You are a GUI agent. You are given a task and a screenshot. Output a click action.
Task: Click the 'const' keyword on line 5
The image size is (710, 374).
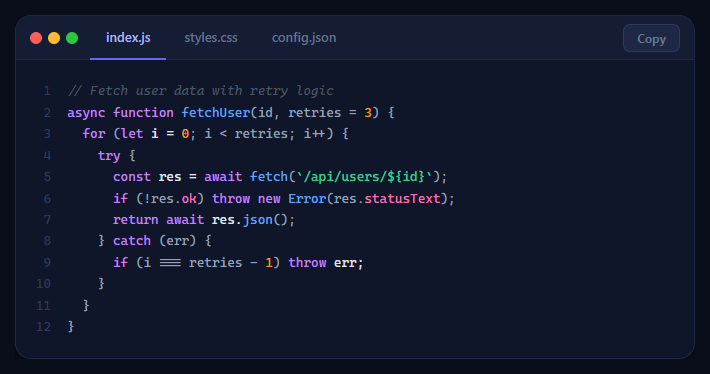tap(132, 176)
